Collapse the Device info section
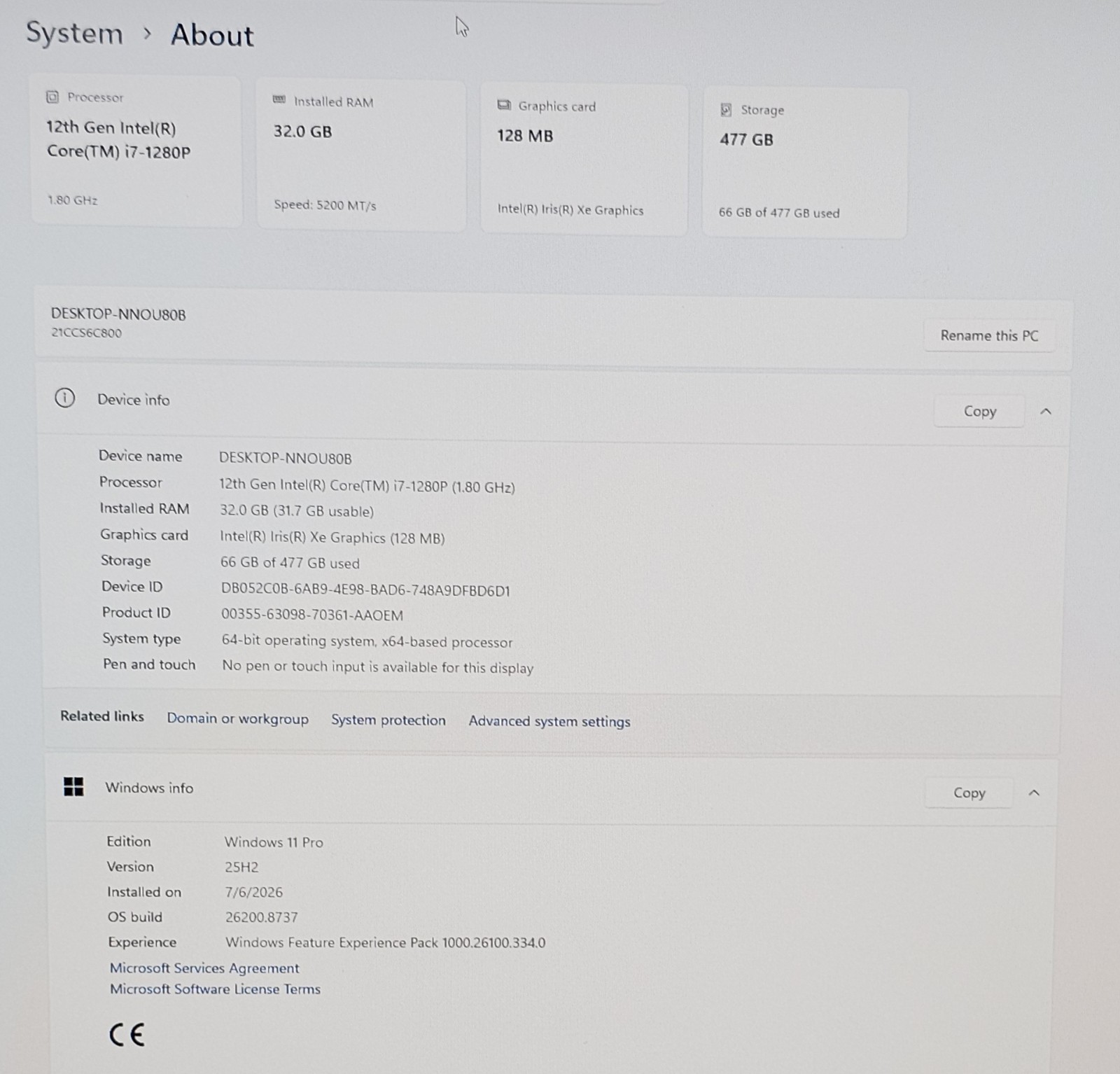 pyautogui.click(x=1046, y=412)
